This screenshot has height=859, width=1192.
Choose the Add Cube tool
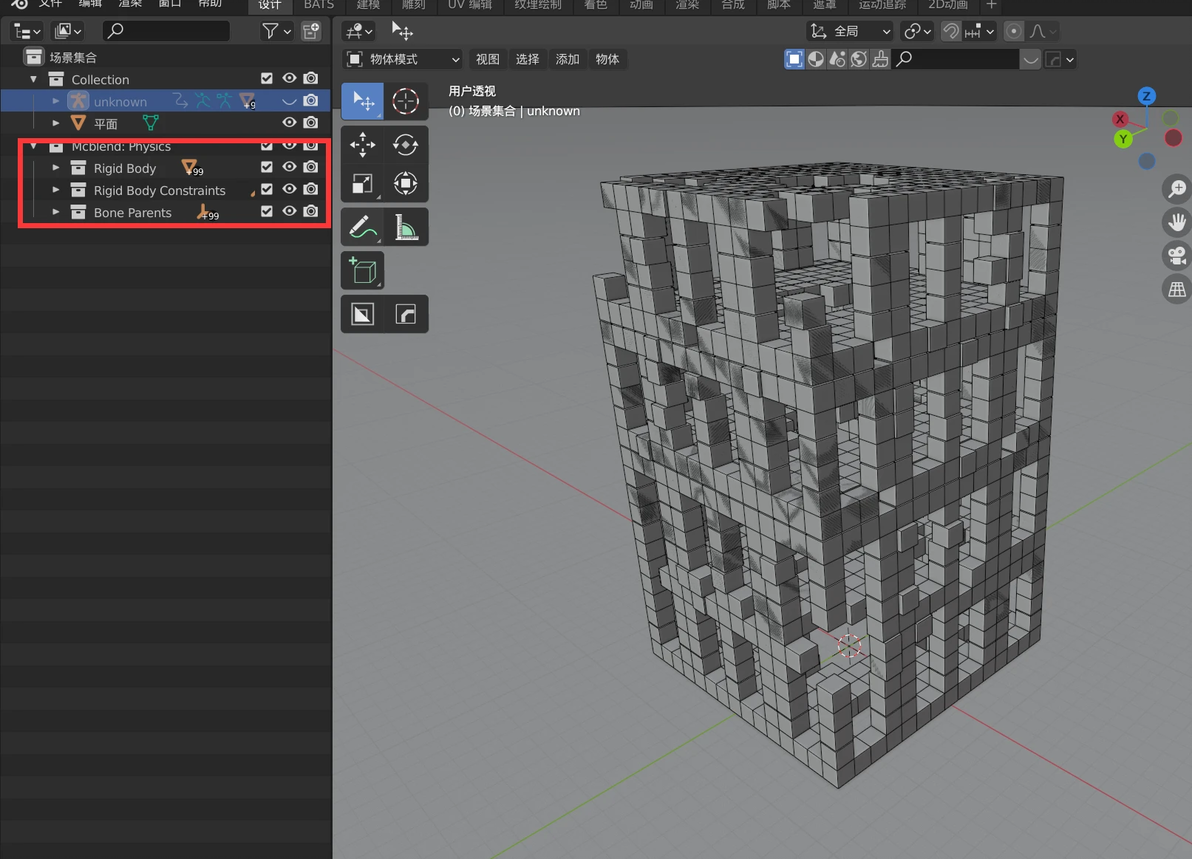click(x=362, y=271)
